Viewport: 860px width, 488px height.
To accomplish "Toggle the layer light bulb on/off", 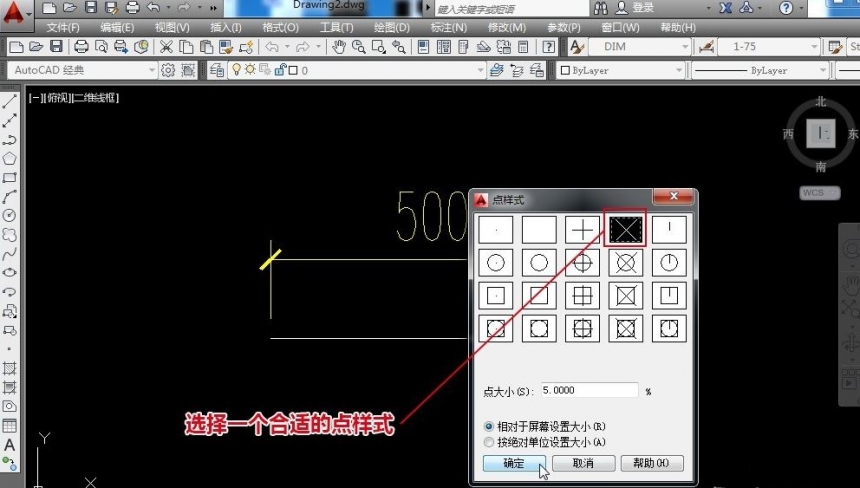I will point(236,70).
